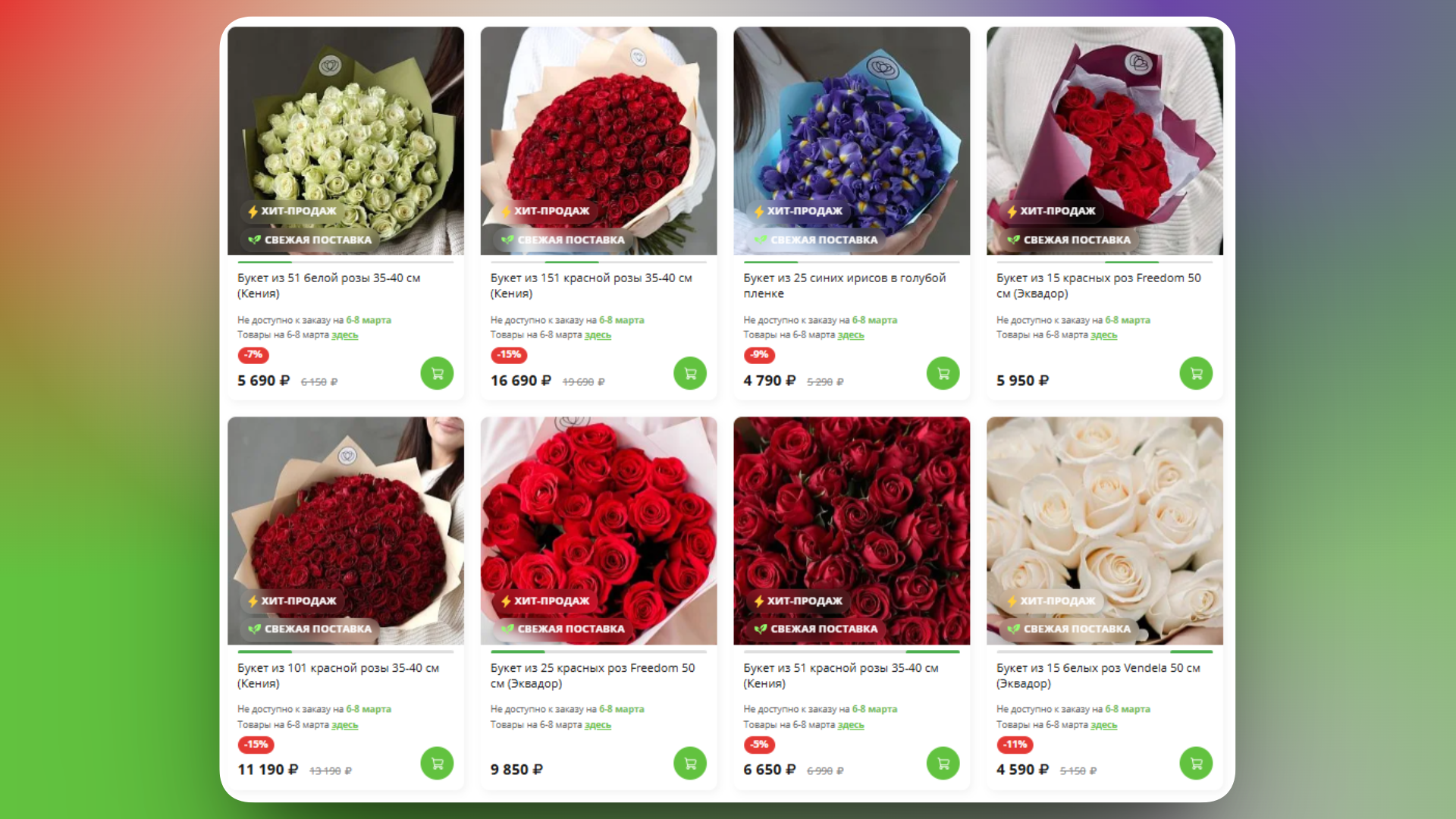Open 15 white Vendela roses photo

click(1105, 531)
